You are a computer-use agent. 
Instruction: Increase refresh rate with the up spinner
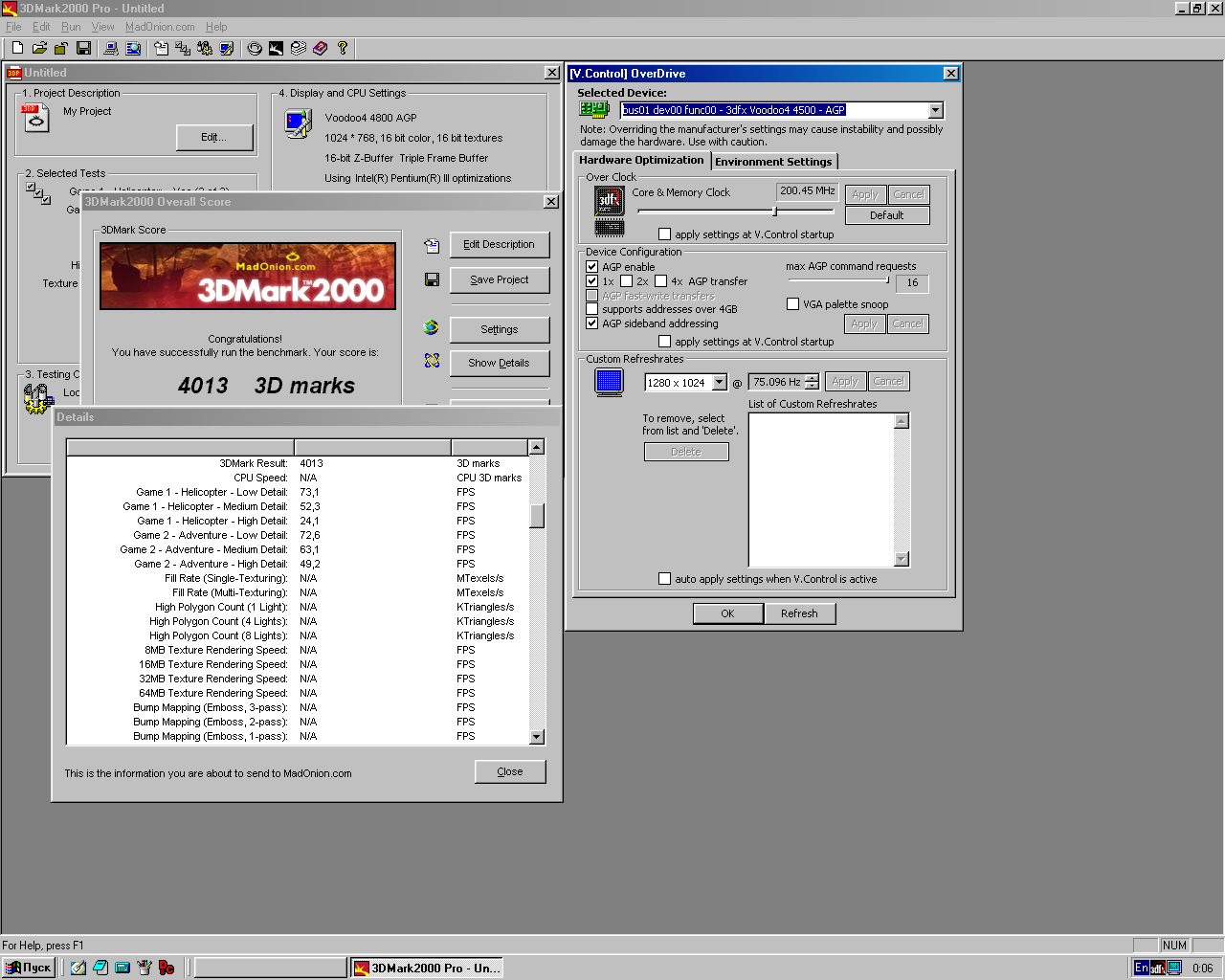813,378
